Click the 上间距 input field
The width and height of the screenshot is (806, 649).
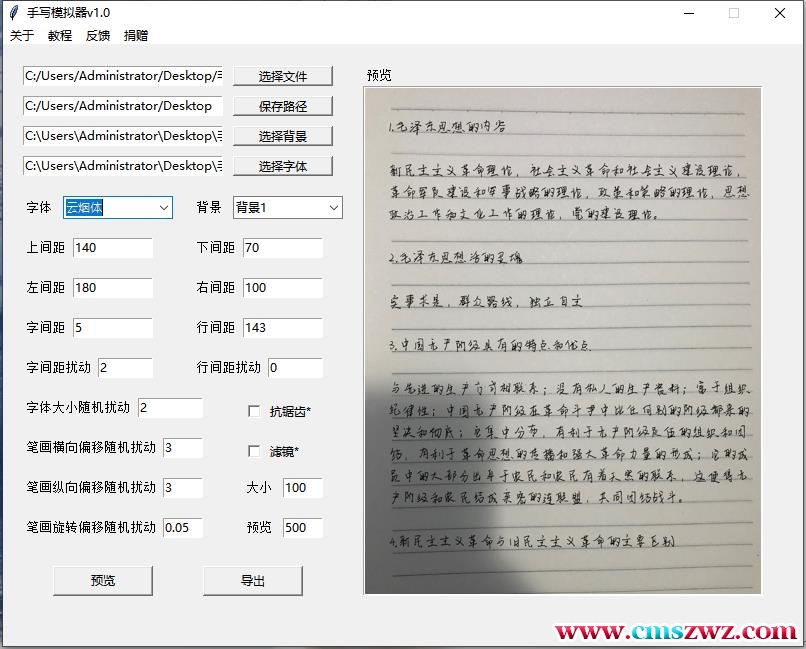click(112, 248)
